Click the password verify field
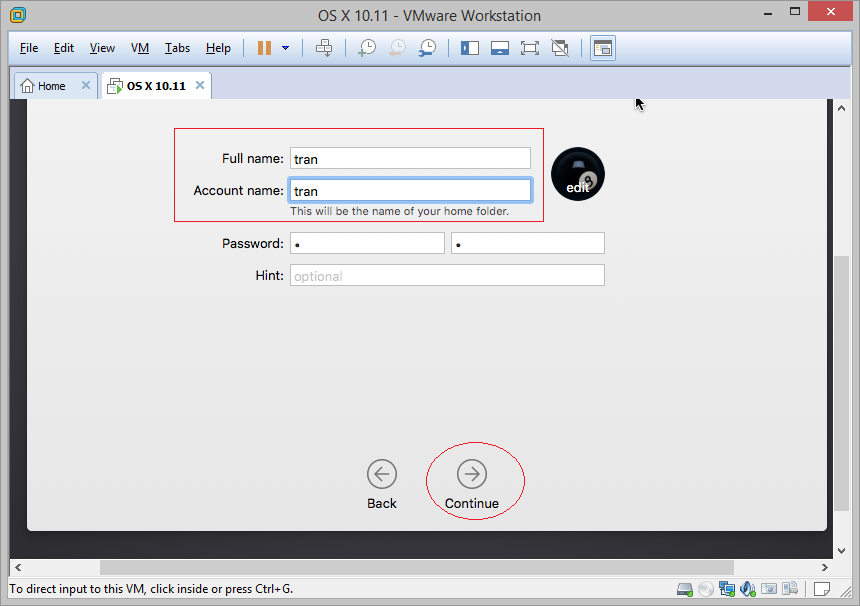860x606 pixels. (528, 243)
